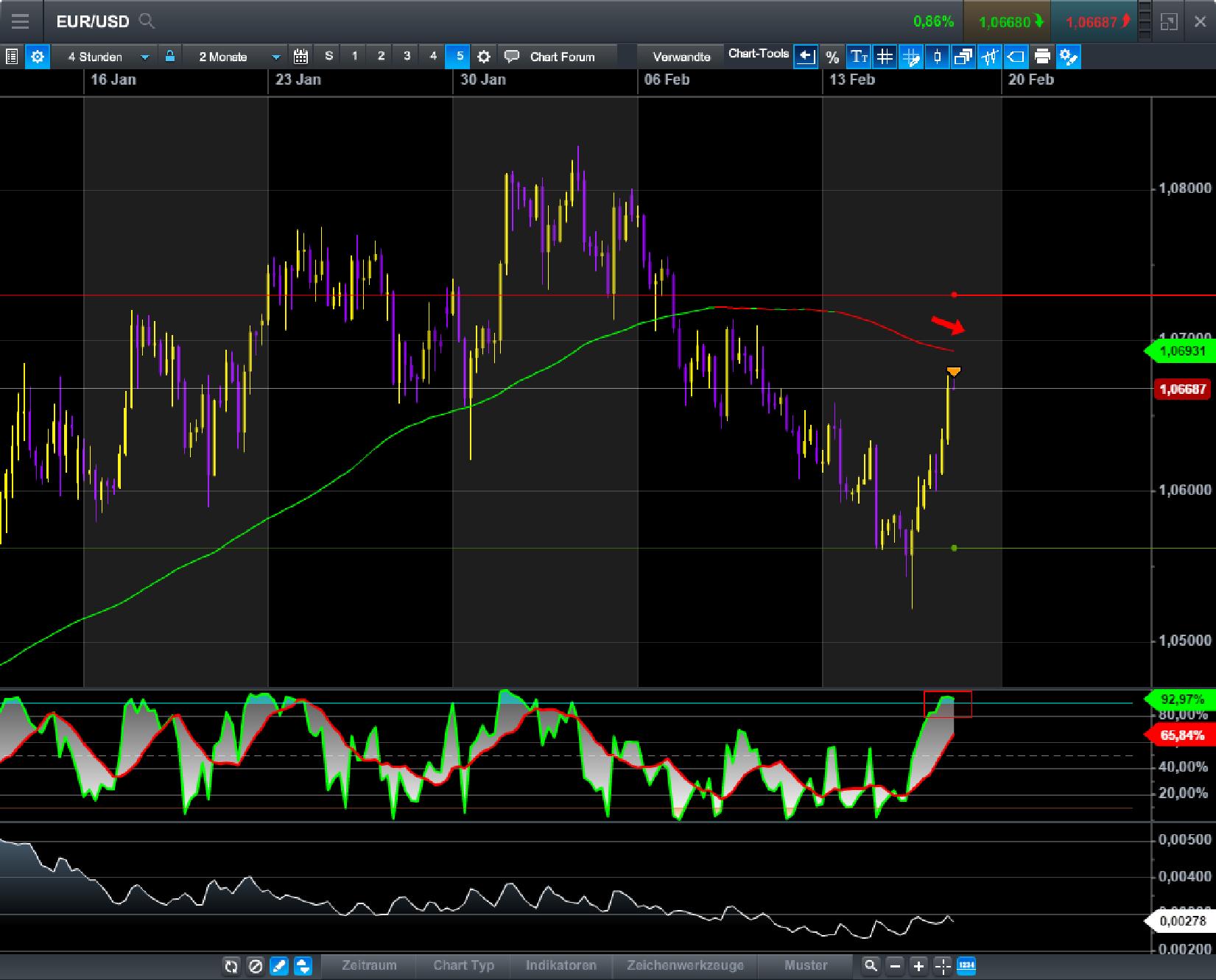Click the zoom out minus control

pyautogui.click(x=894, y=967)
